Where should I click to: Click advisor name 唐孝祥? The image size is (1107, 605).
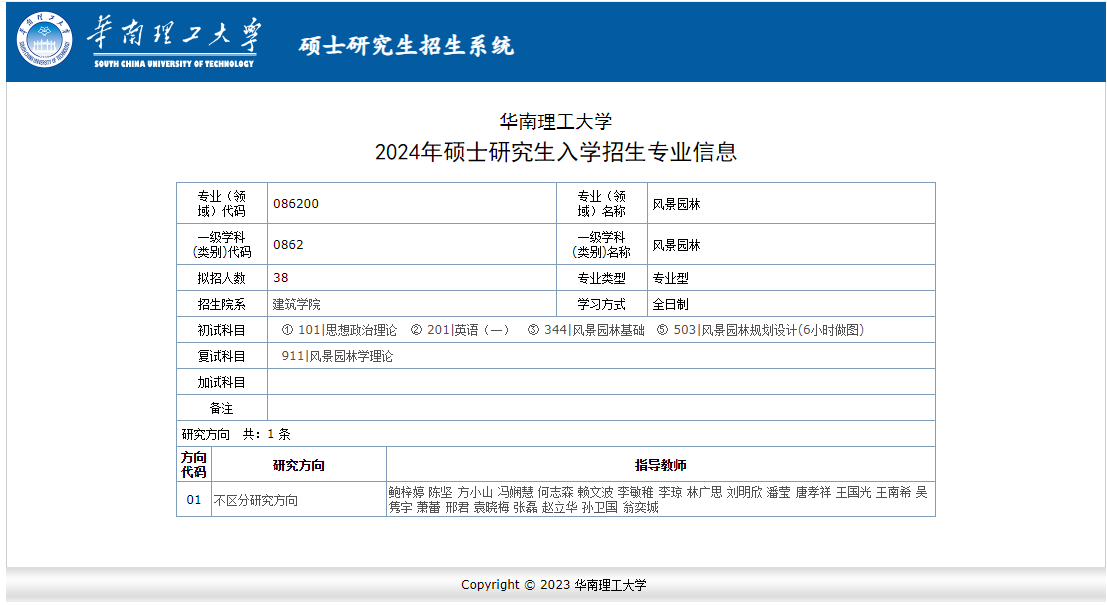(x=813, y=492)
